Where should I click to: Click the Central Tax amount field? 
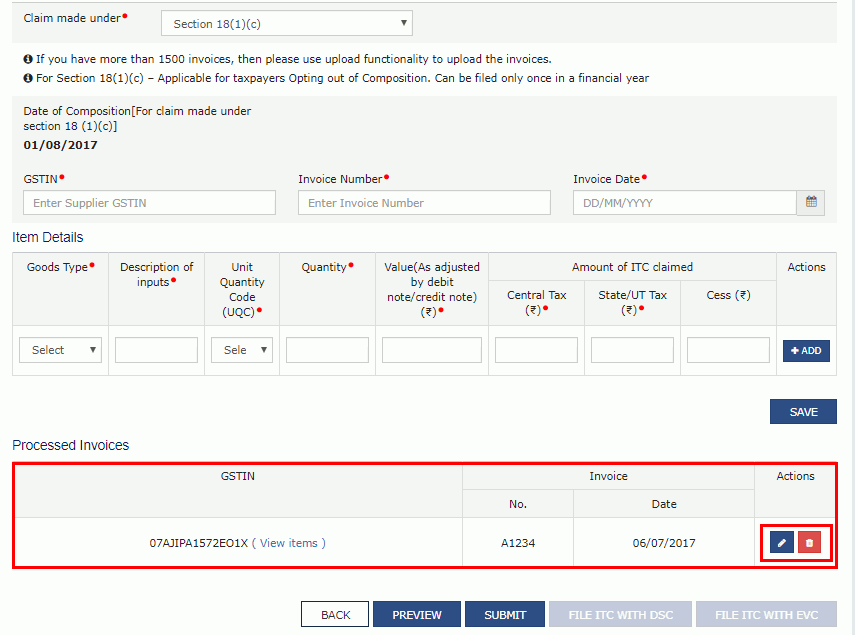pyautogui.click(x=536, y=350)
